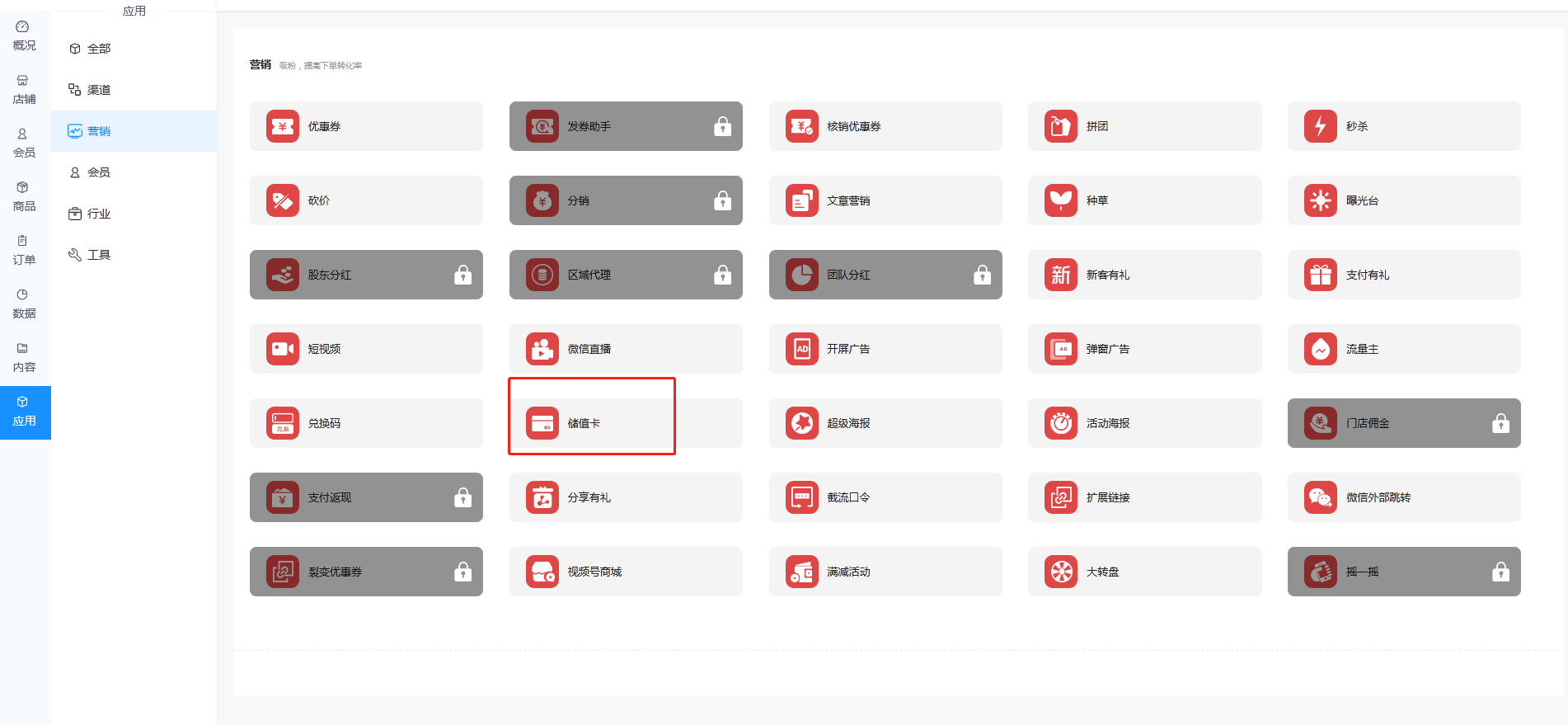Click the 兑换码 icon
Screen dimensions: 1568x725
pyautogui.click(x=283, y=423)
